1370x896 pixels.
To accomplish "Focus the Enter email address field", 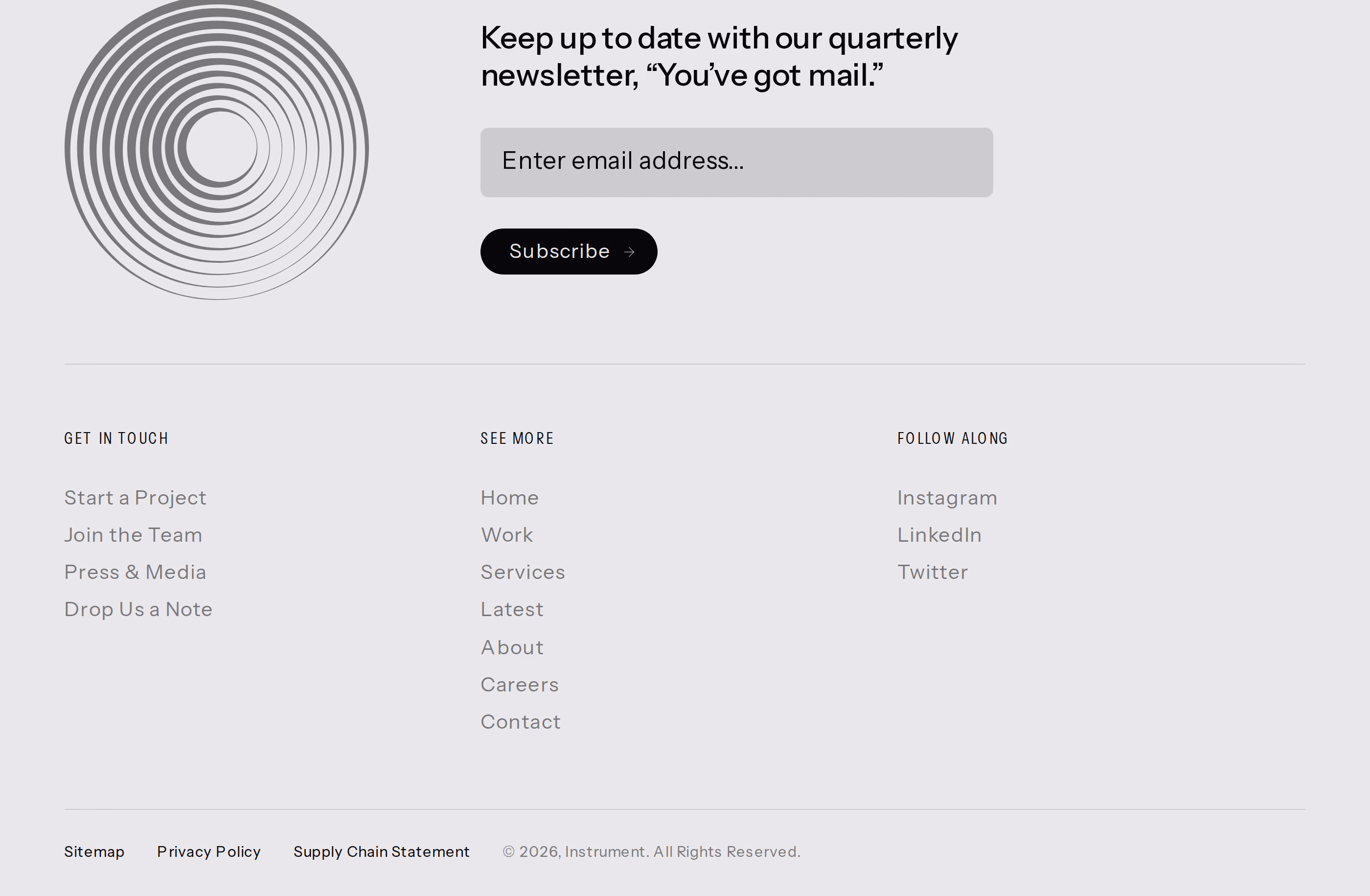I will click(736, 162).
